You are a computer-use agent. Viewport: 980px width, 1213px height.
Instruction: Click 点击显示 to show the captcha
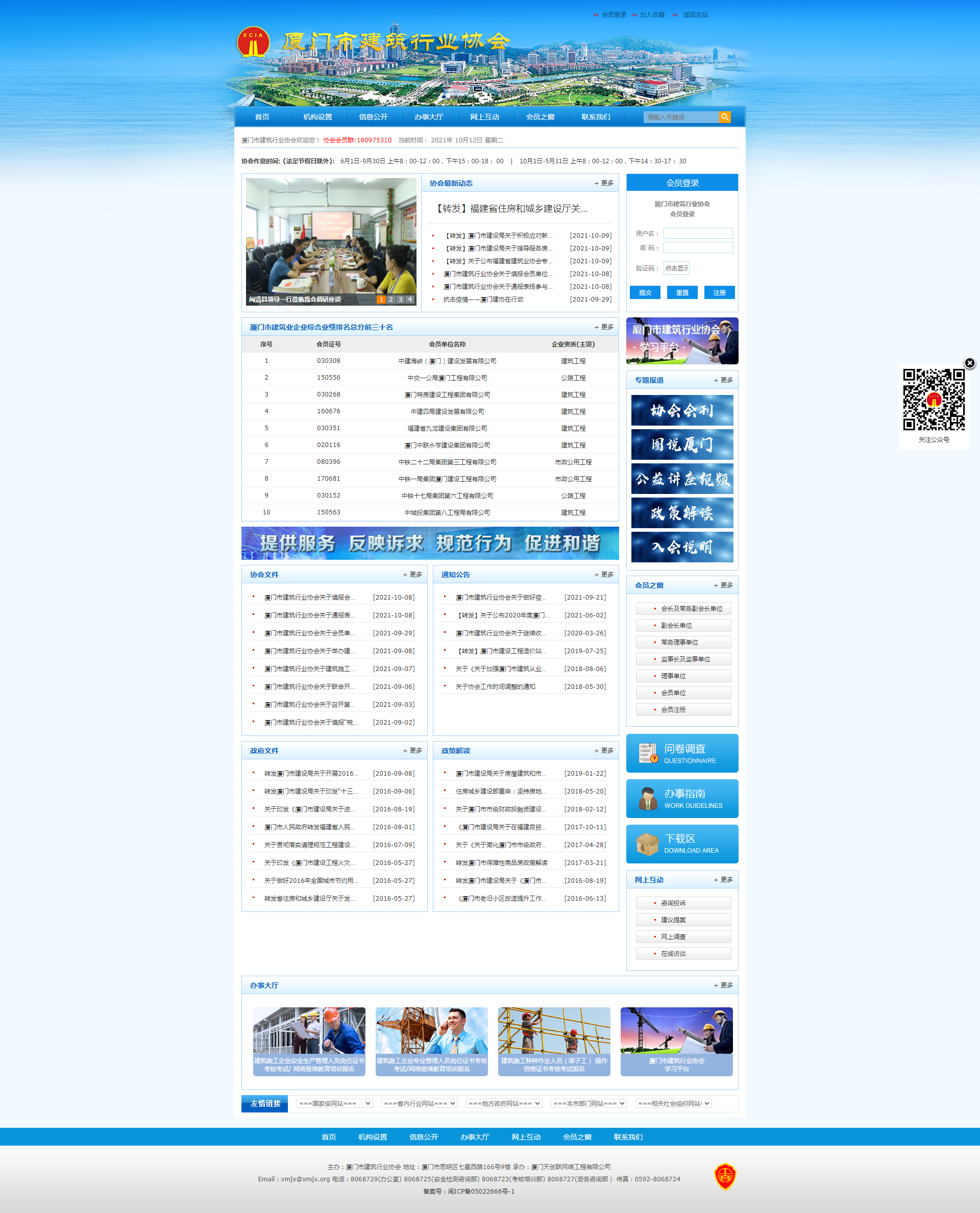(x=676, y=268)
